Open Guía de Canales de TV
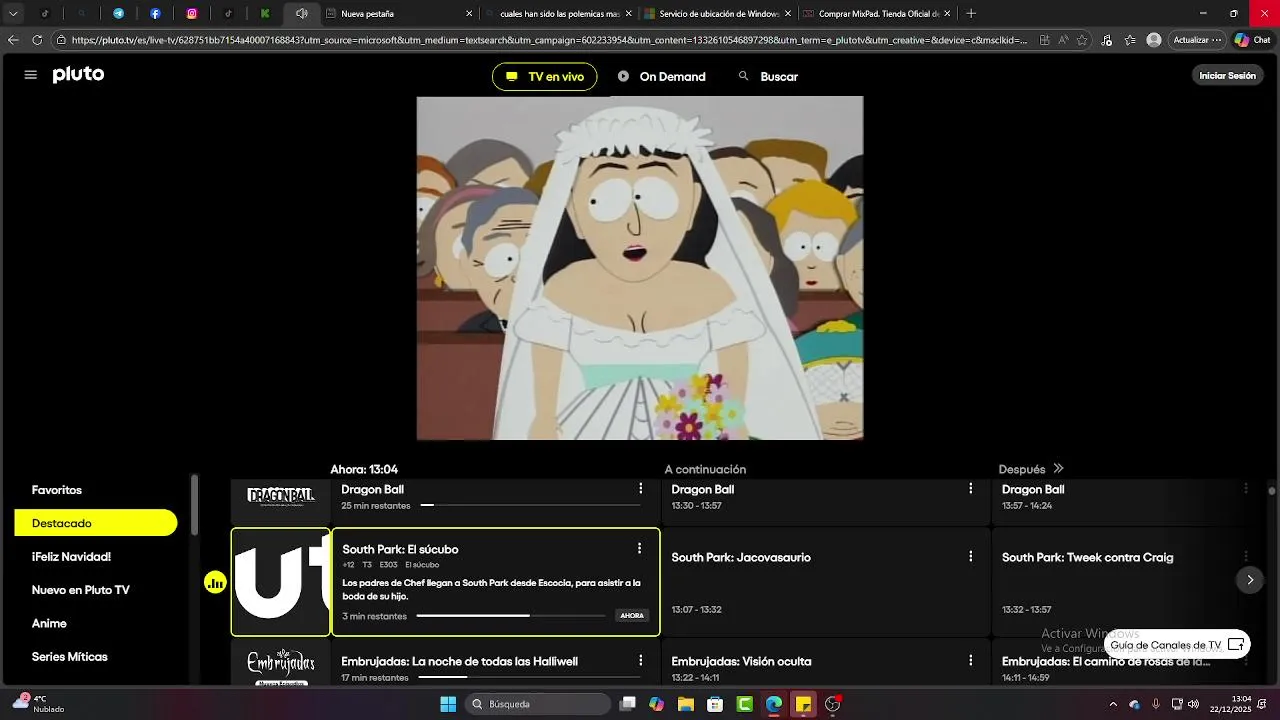The image size is (1280, 720). (1177, 645)
